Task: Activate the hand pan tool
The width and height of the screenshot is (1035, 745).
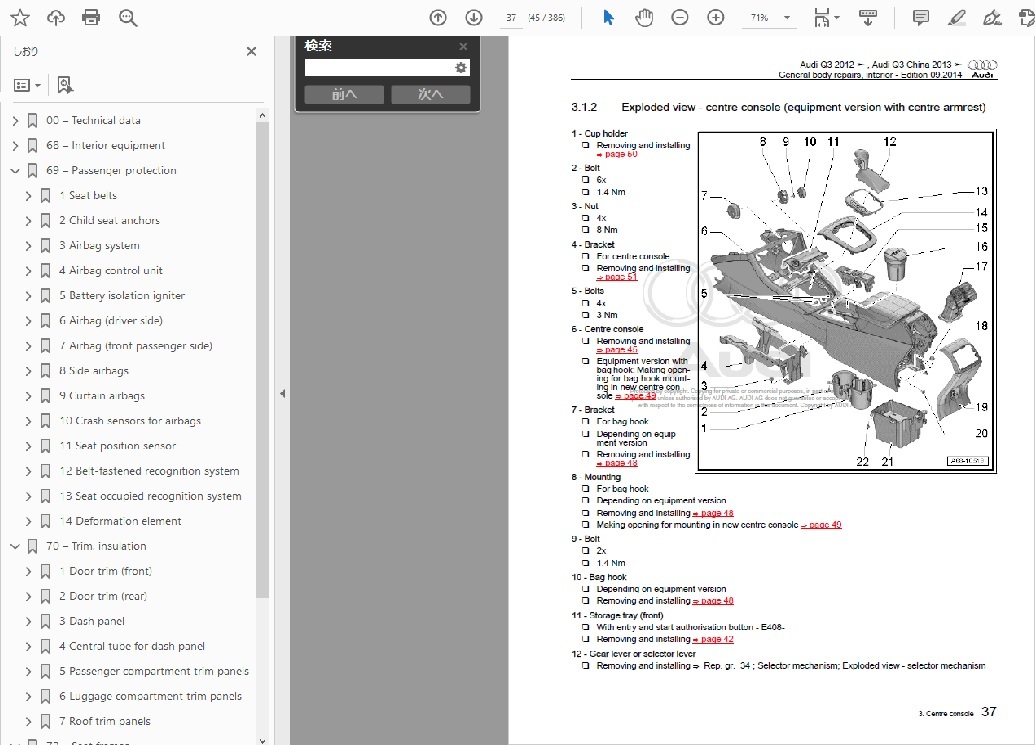Action: tap(644, 18)
